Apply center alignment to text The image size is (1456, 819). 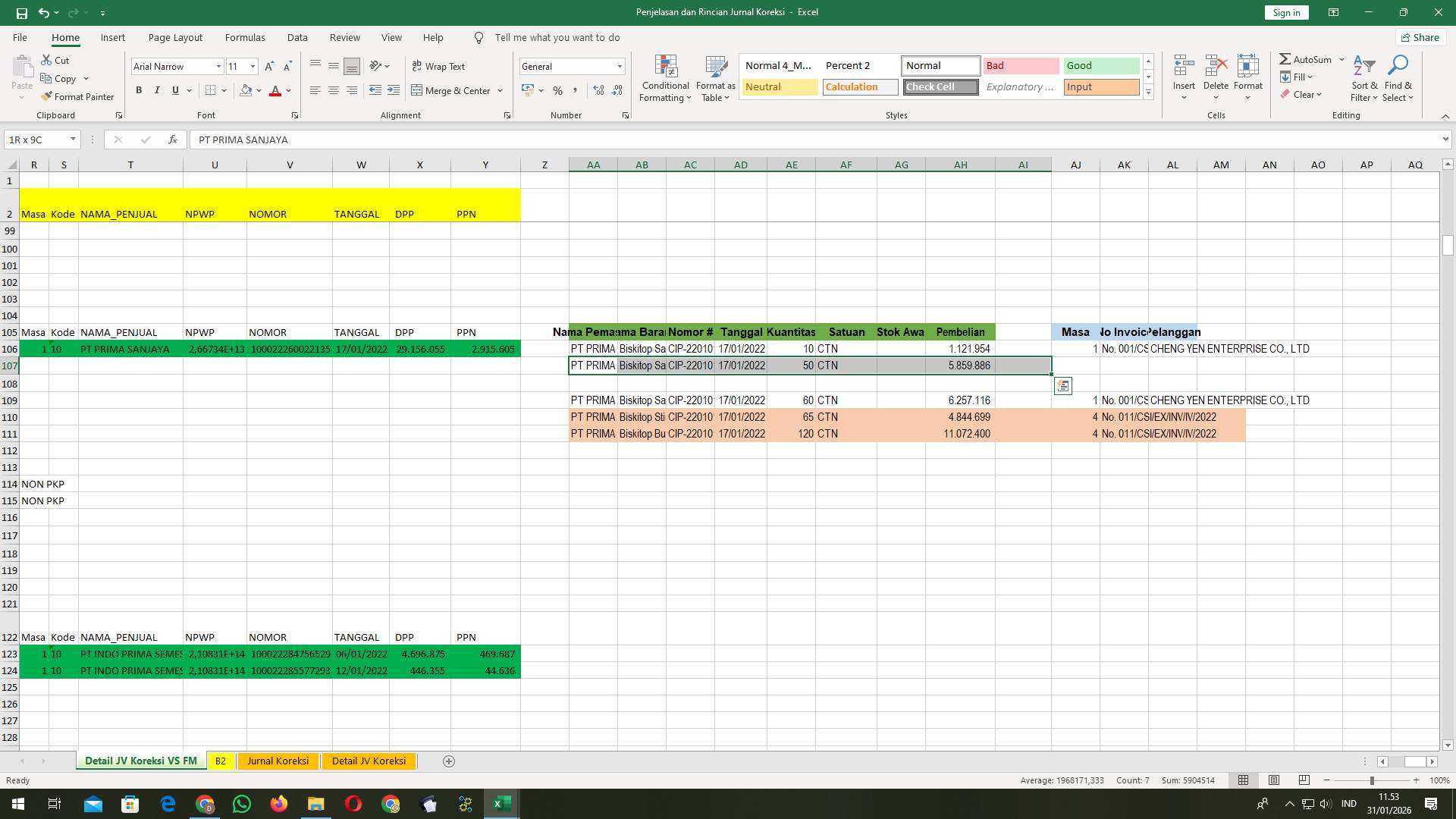tap(334, 90)
